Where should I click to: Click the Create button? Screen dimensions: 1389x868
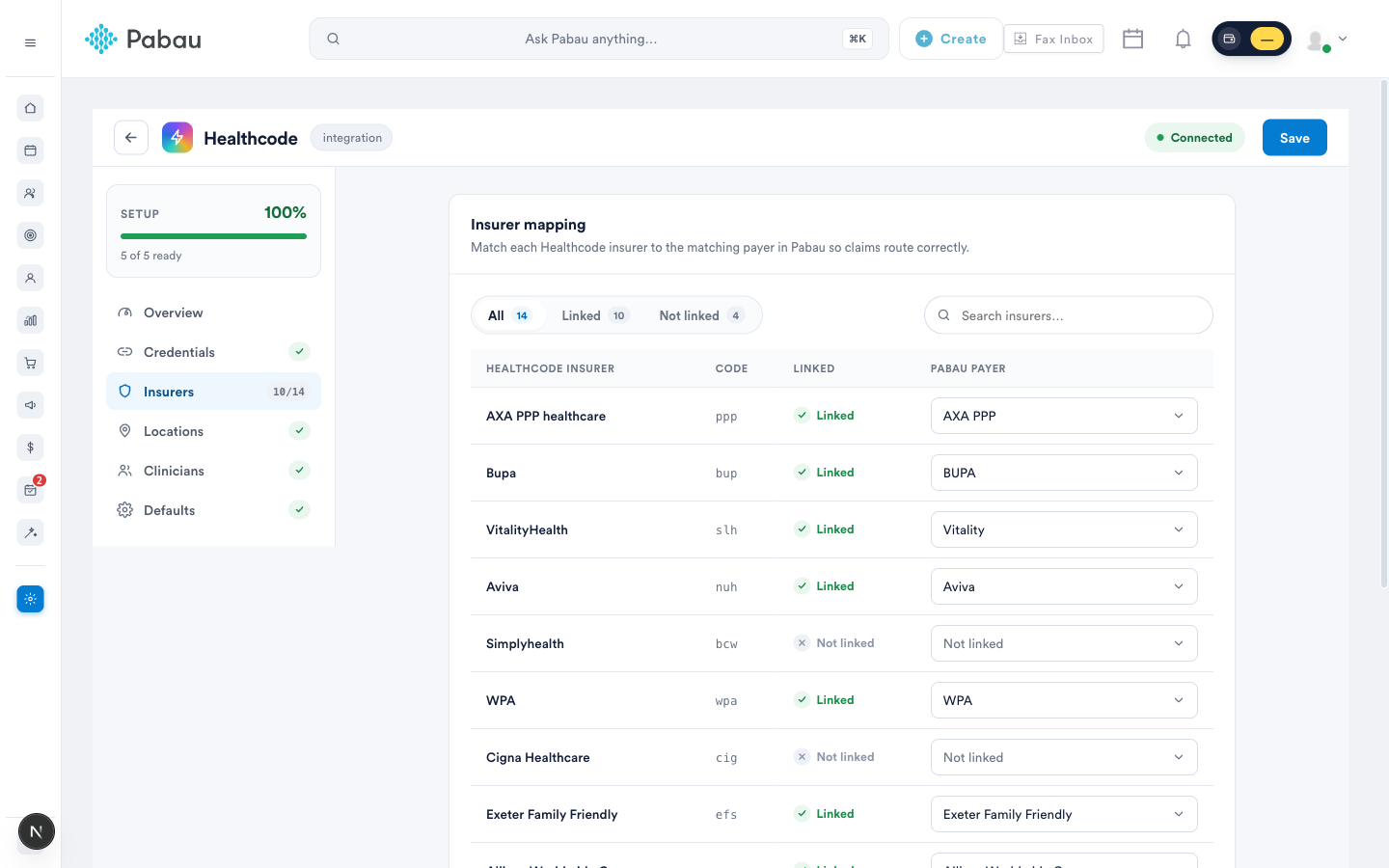[x=951, y=39]
